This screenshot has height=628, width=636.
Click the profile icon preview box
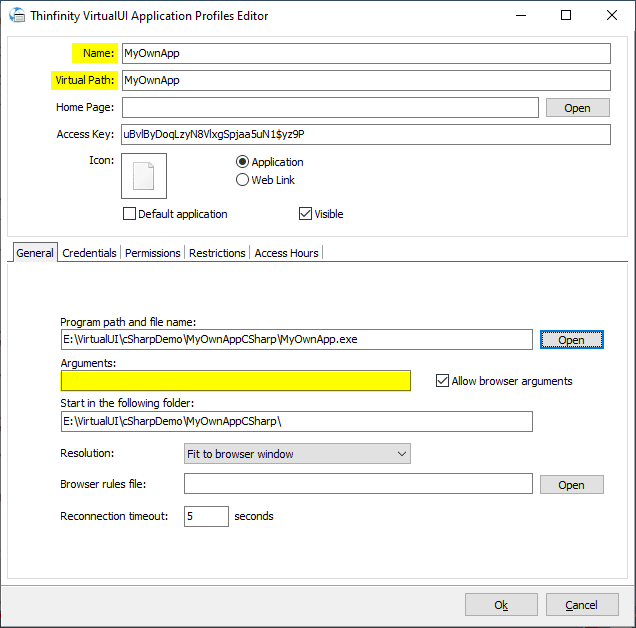[144, 176]
